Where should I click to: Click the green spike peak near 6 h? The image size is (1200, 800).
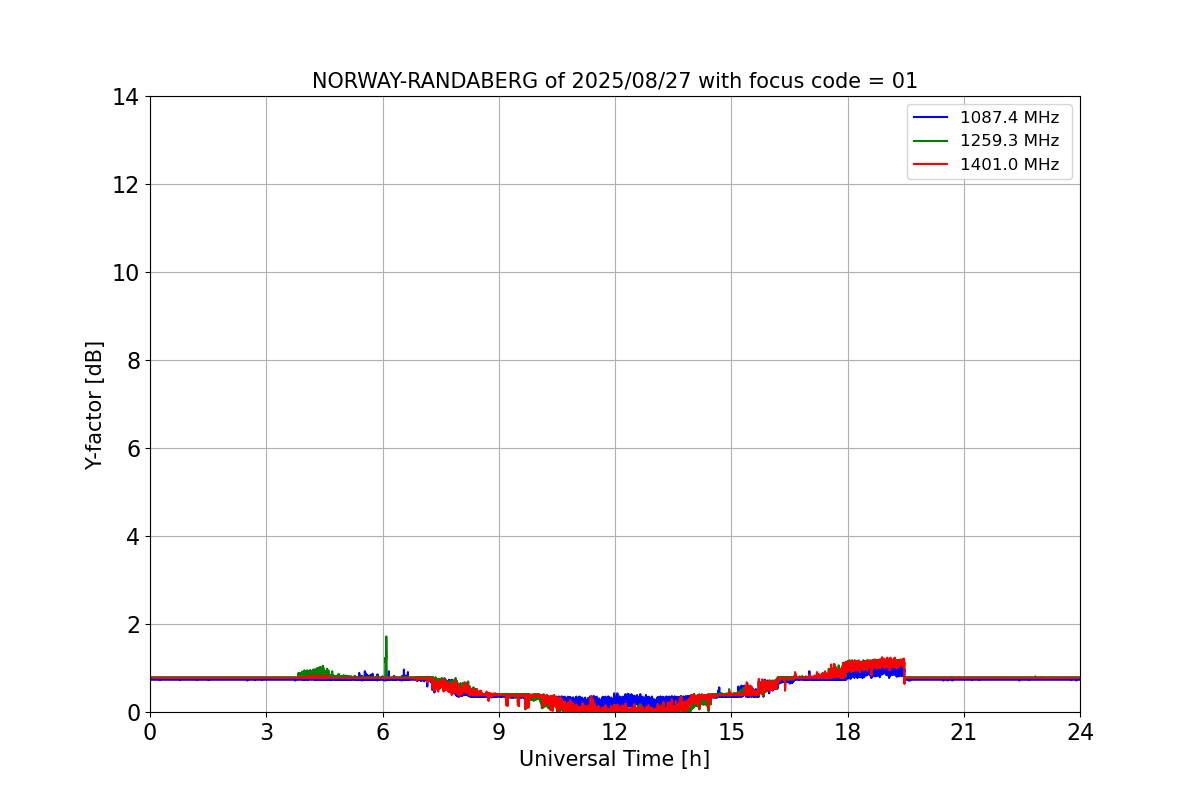coord(386,638)
